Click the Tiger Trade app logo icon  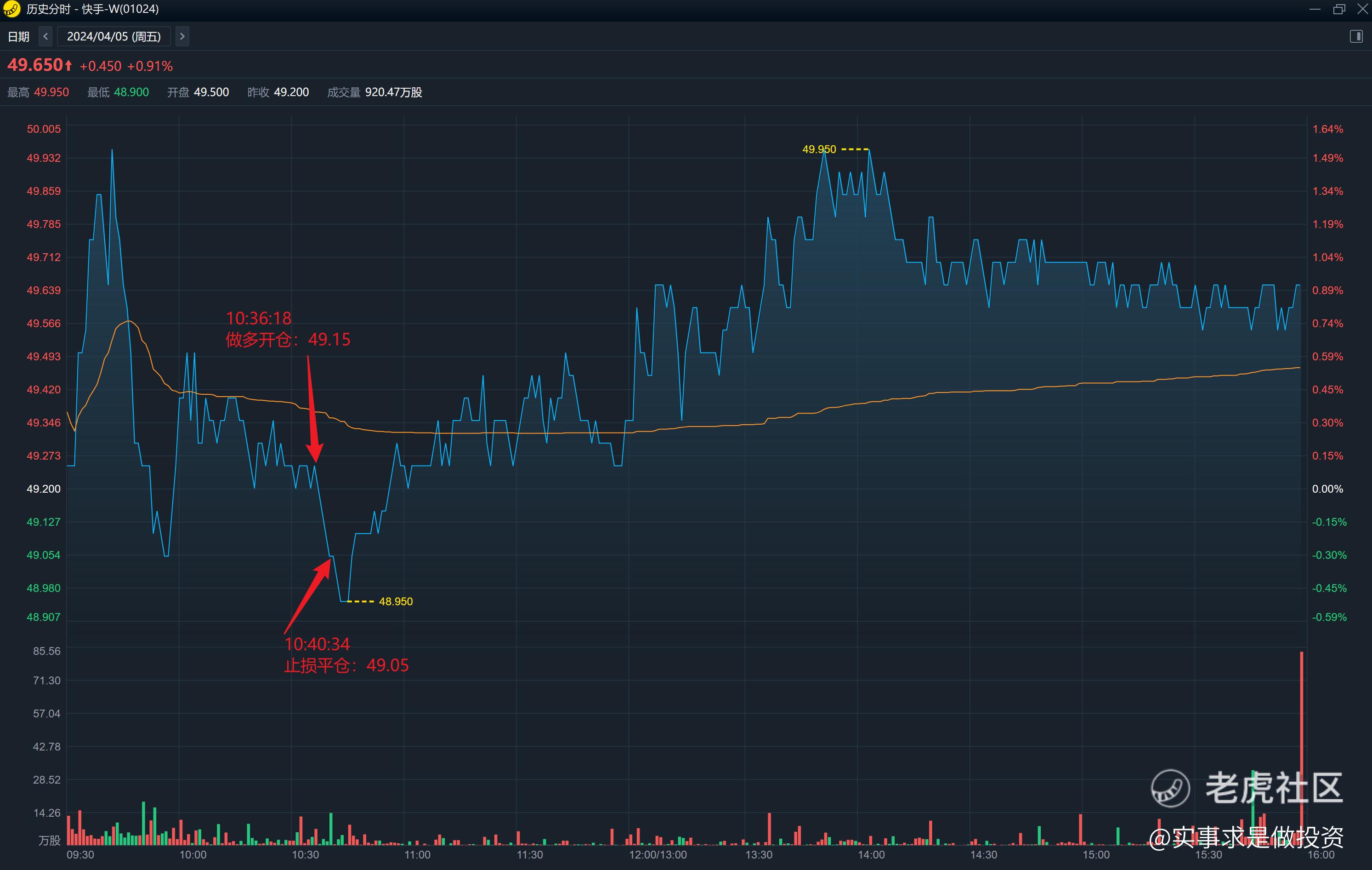pyautogui.click(x=11, y=9)
